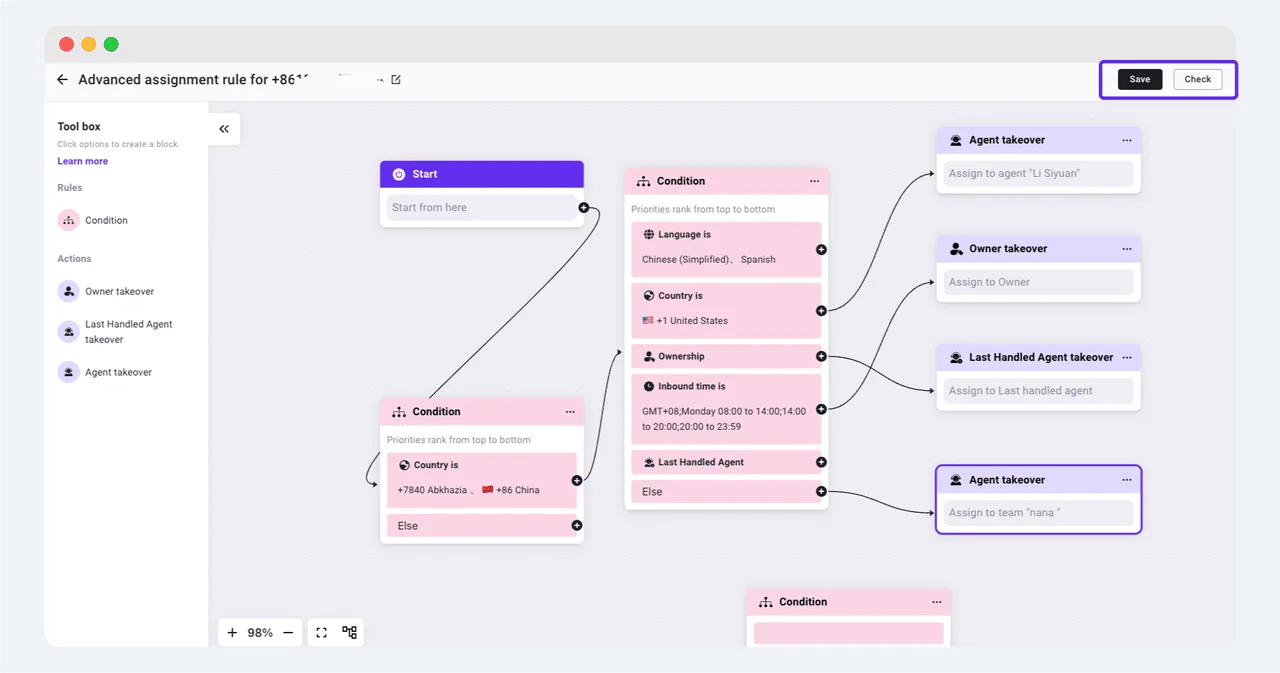Click the Else row in the Language Condition block
Image resolution: width=1280 pixels, height=673 pixels.
point(726,491)
